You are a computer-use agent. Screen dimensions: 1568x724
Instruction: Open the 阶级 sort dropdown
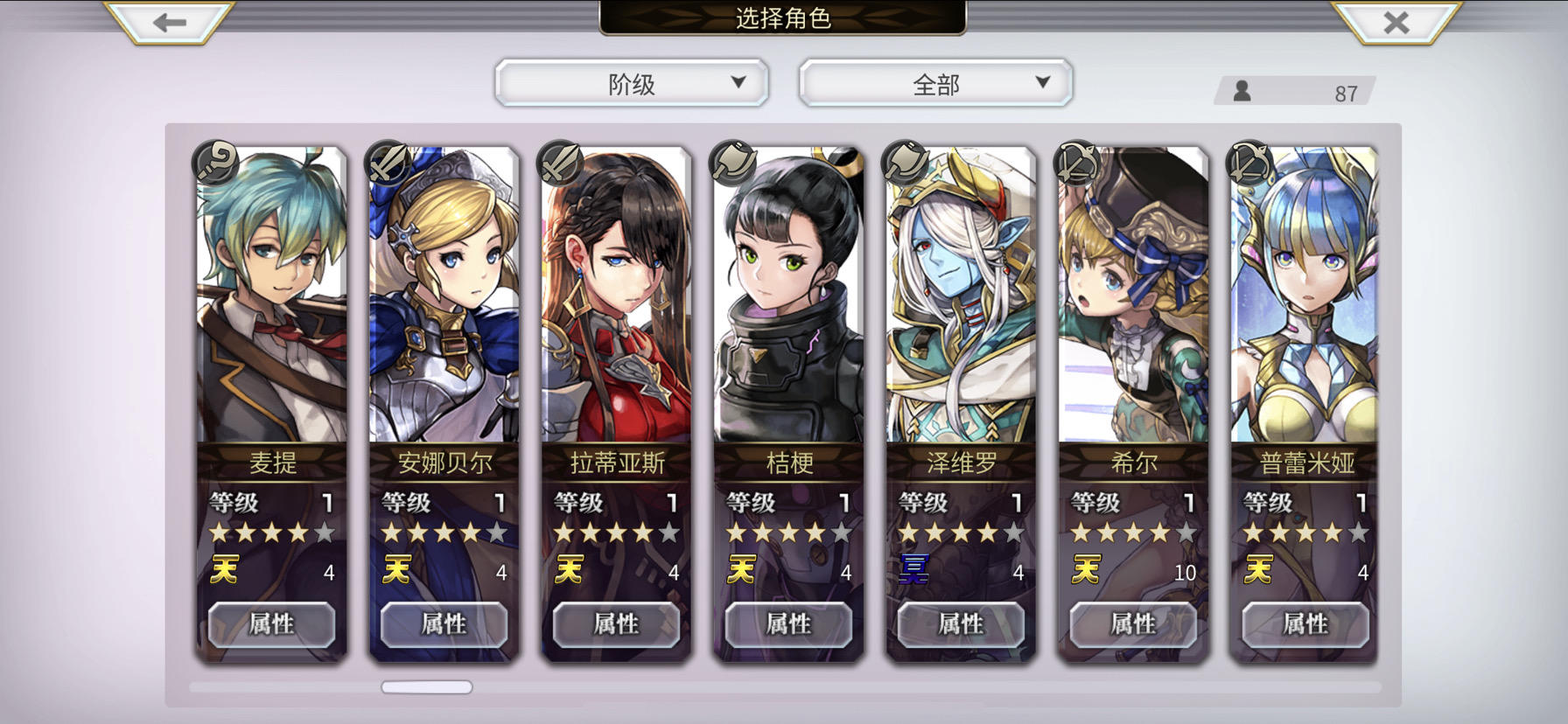(632, 84)
